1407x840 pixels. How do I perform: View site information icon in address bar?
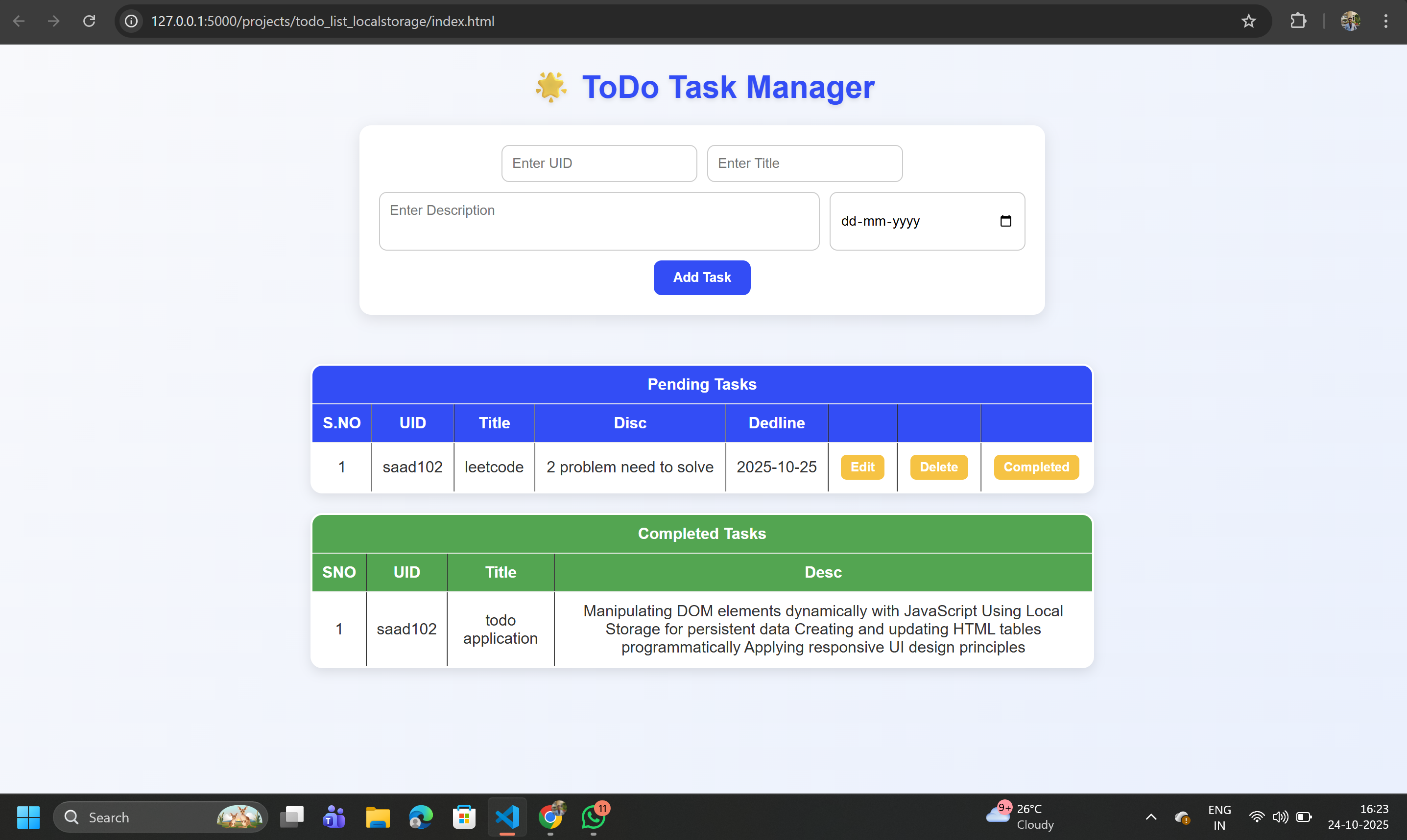coord(131,22)
